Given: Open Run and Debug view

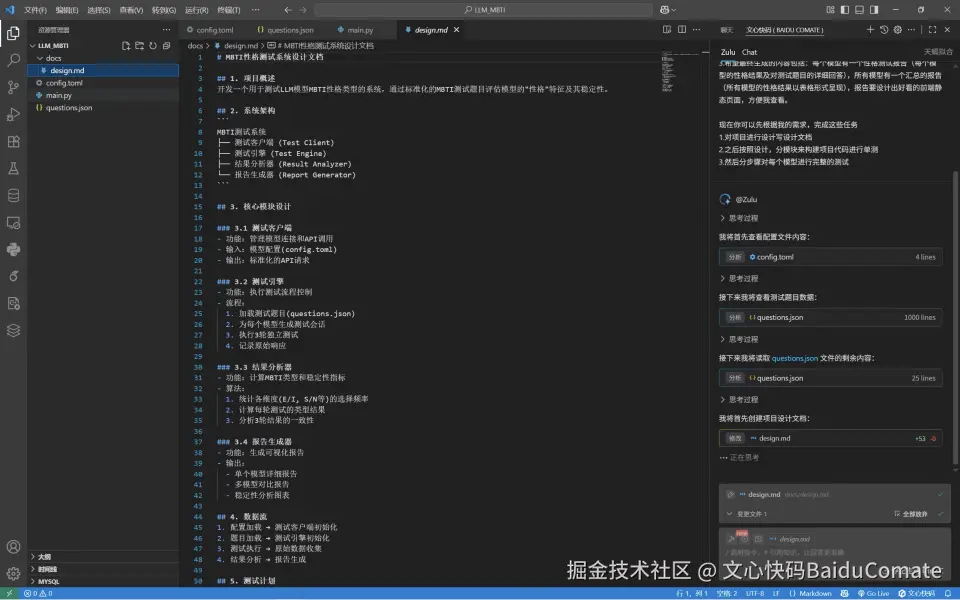Looking at the screenshot, I should (13, 114).
